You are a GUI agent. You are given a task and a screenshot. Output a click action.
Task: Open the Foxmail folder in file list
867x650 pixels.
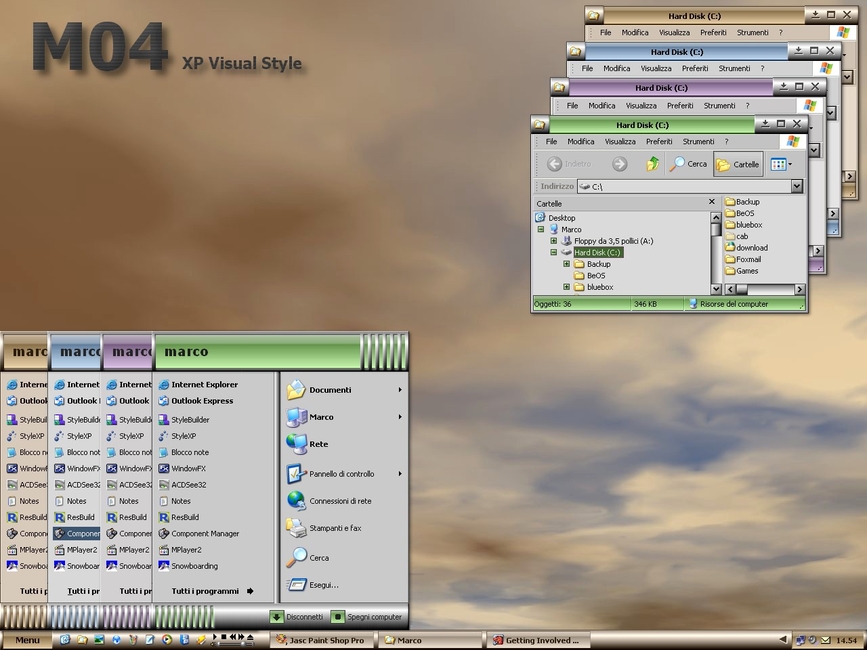743,259
